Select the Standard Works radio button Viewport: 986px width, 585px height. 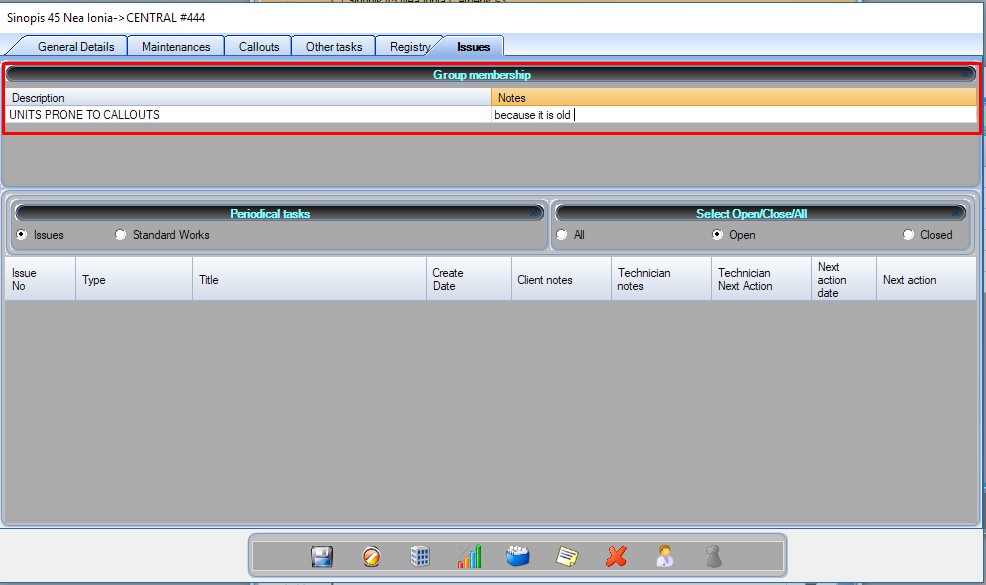121,235
